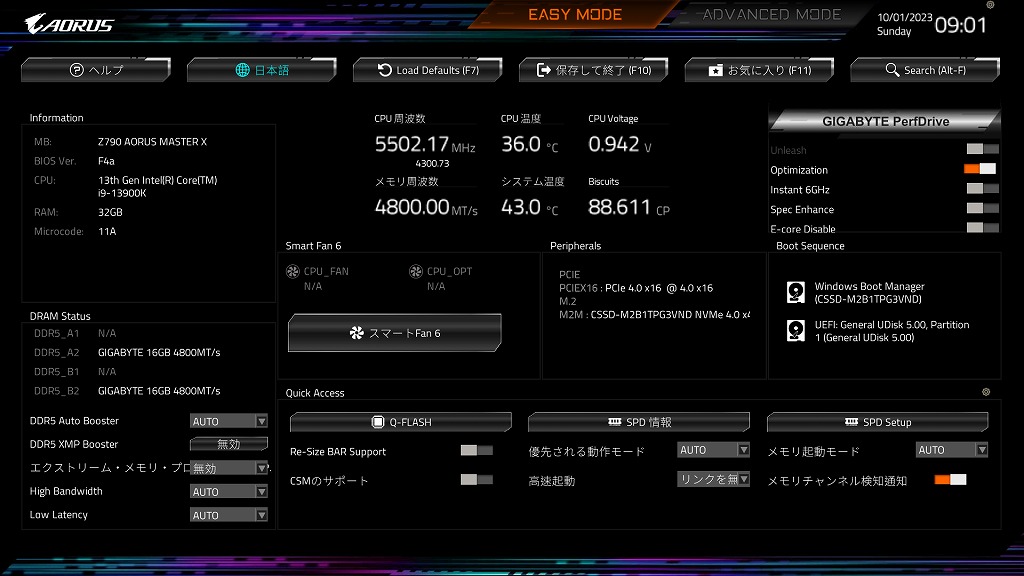Screen dimensions: 1024x576
Task: Open メモリ起動モード dropdown
Action: pos(952,450)
